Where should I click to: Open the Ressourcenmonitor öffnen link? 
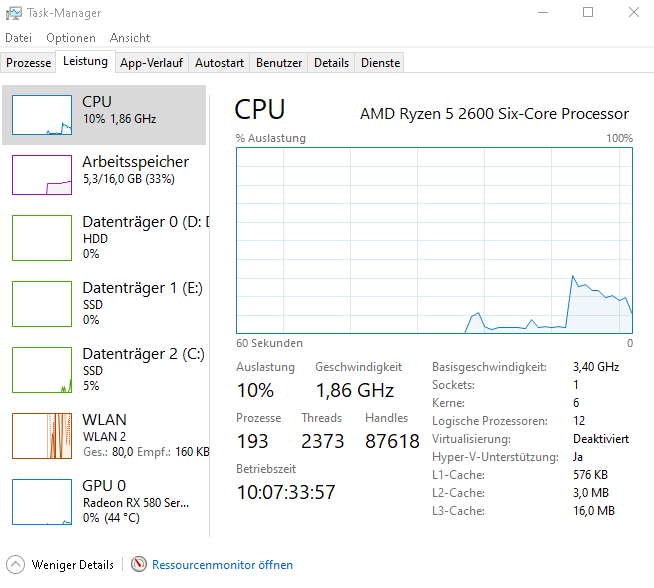coord(222,565)
